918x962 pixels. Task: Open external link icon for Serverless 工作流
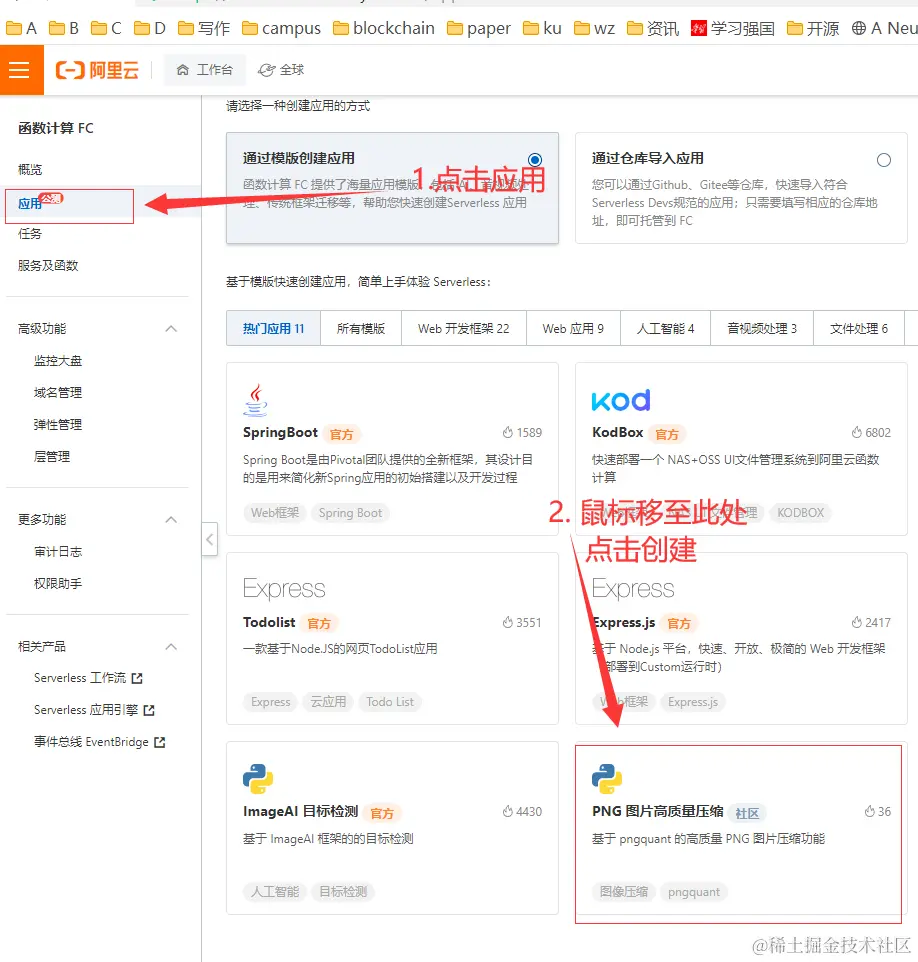point(137,678)
